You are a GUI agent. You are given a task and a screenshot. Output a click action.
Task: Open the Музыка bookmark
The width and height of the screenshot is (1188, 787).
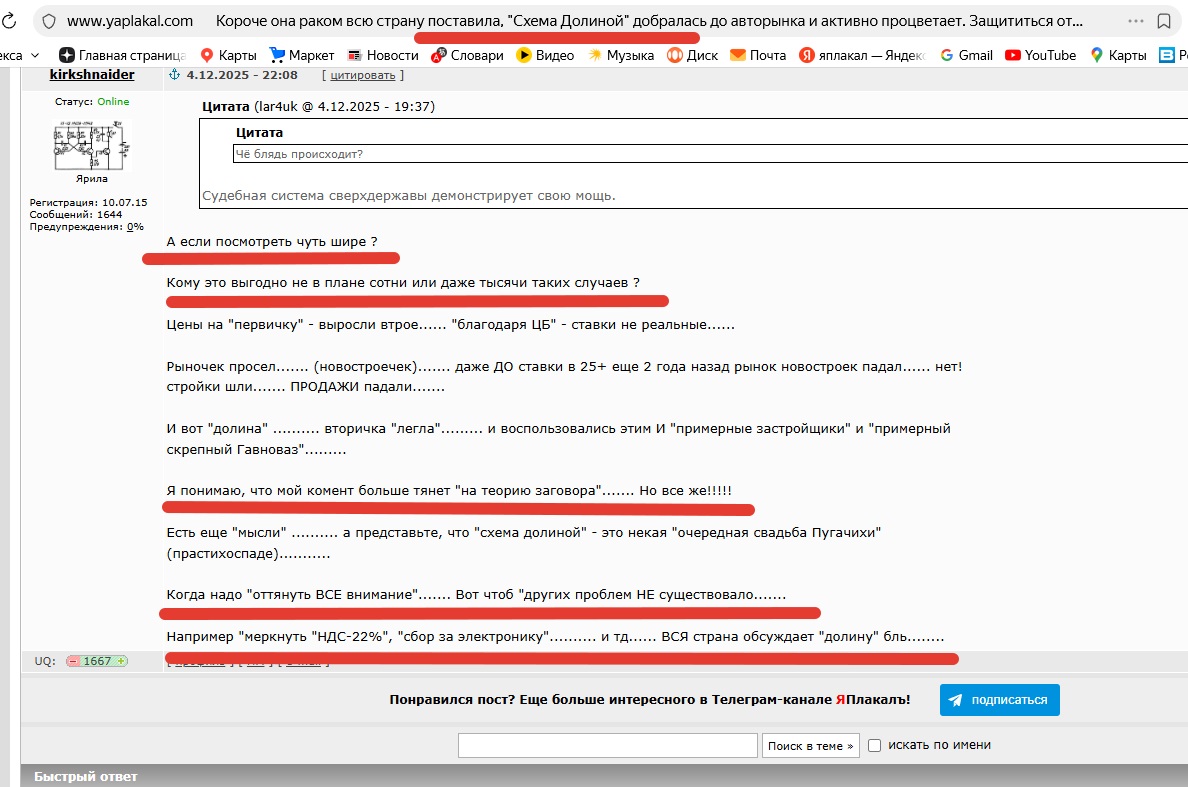[x=621, y=55]
